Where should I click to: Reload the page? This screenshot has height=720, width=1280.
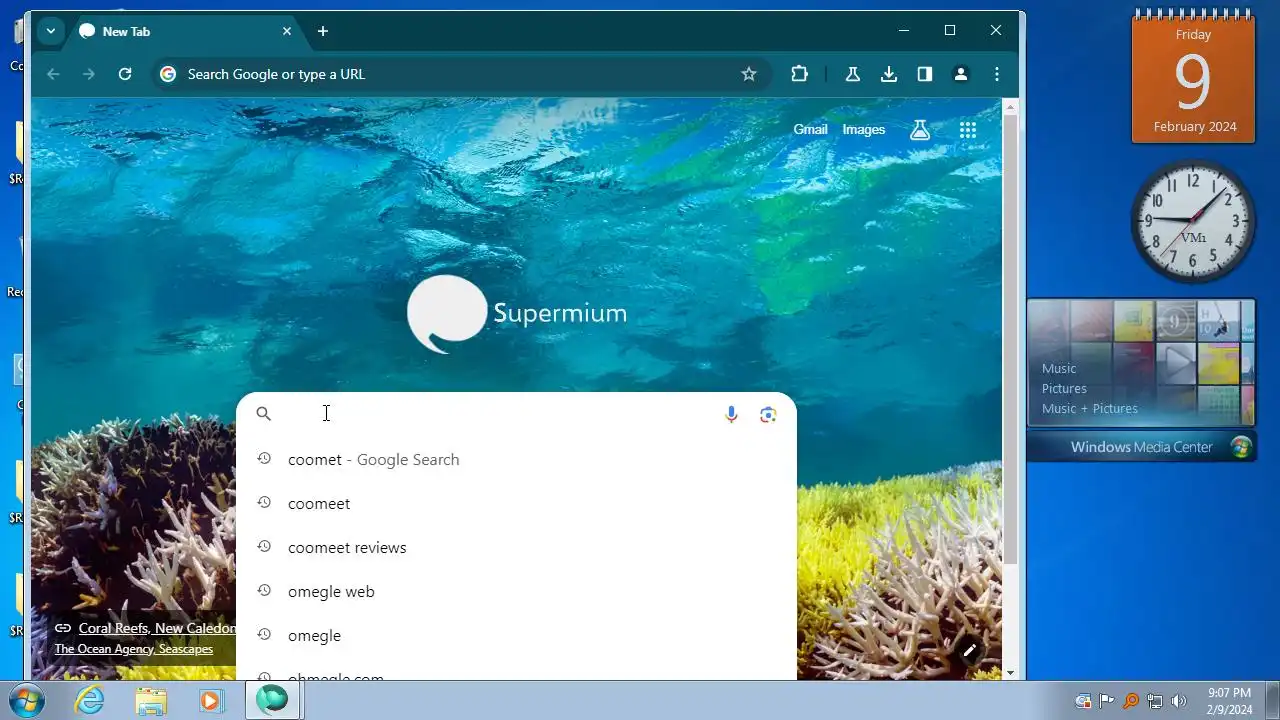pos(125,74)
